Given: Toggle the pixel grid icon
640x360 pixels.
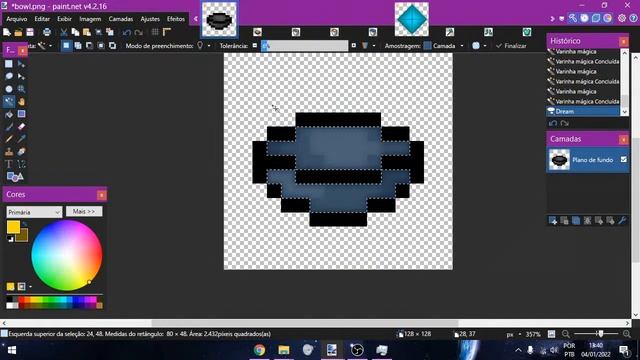Looking at the screenshot, I should tap(155, 32).
